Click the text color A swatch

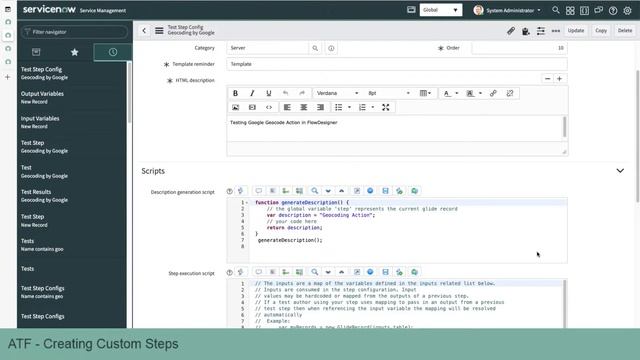pyautogui.click(x=447, y=93)
